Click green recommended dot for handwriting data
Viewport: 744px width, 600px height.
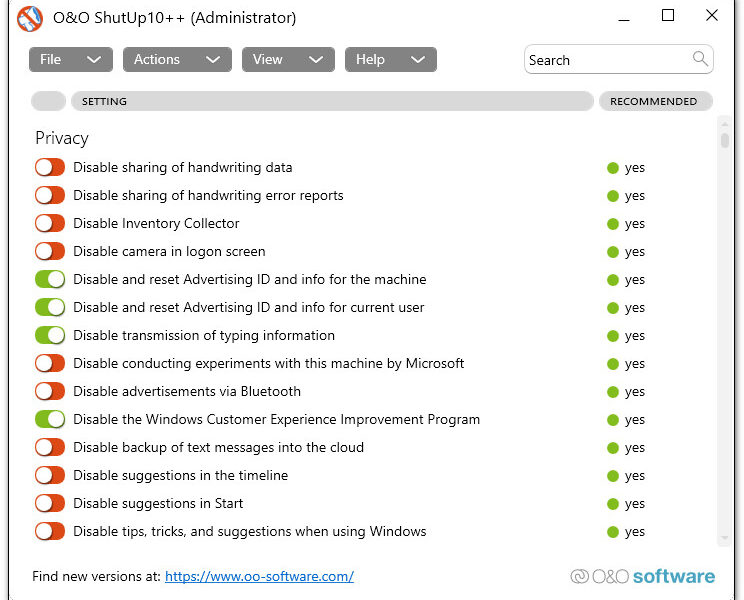click(x=613, y=168)
